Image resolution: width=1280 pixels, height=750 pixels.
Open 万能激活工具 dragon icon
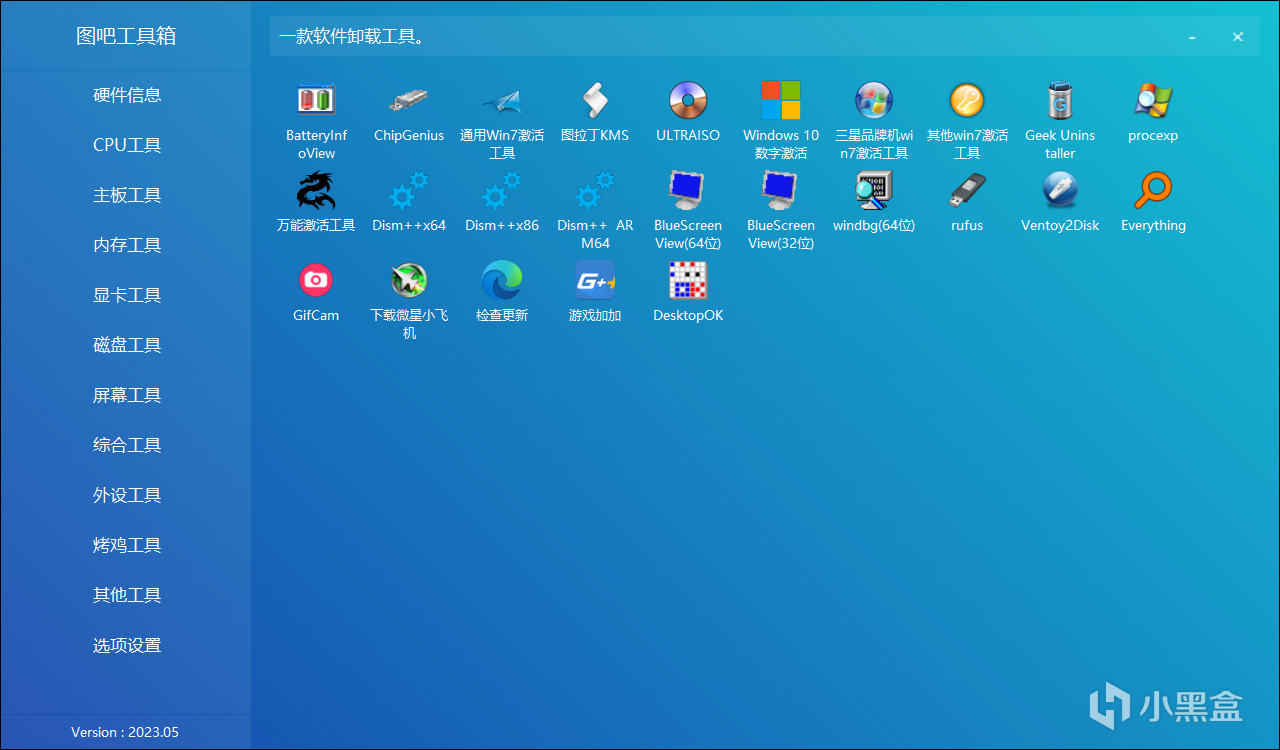316,190
